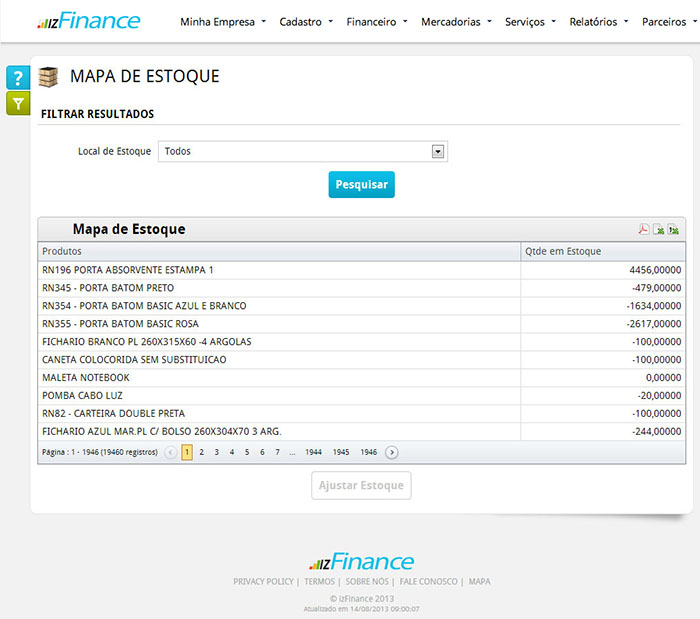Export stock map as PDF
This screenshot has width=700, height=619.
pyautogui.click(x=644, y=229)
